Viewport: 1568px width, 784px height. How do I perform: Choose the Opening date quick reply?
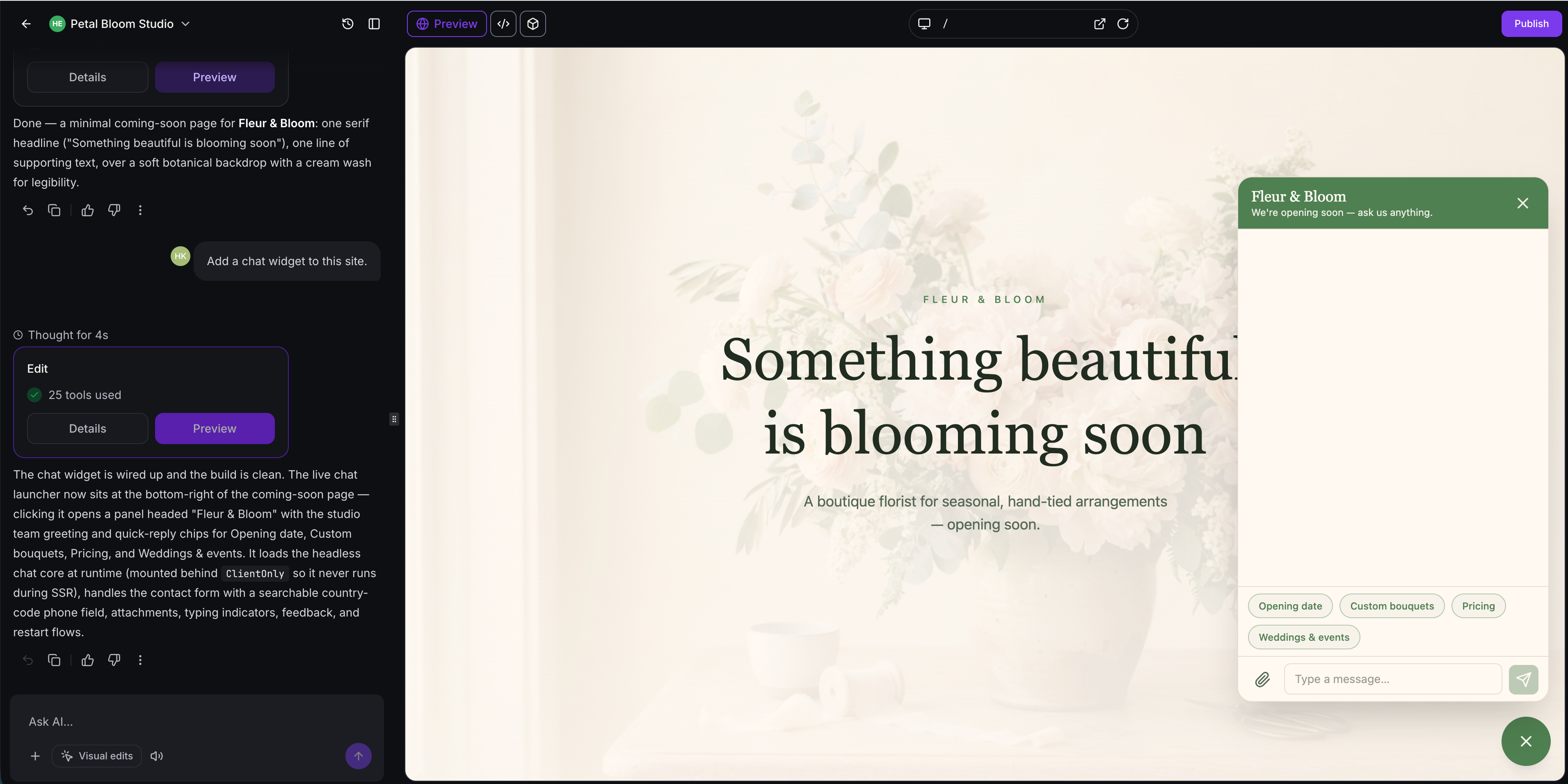pos(1290,606)
